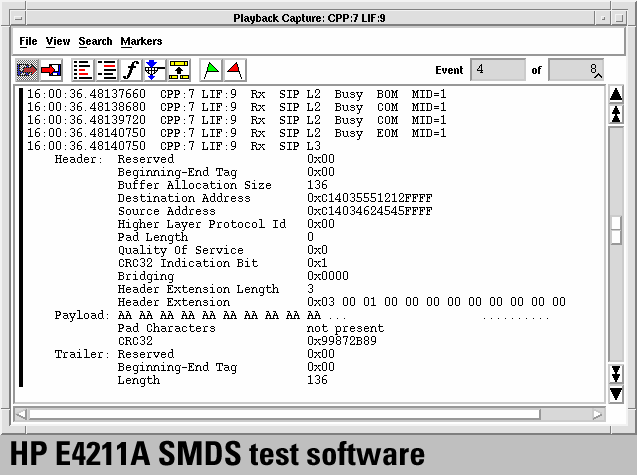637x475 pixels.
Task: Click the red arrow capture toolbar icon
Action: tap(51, 70)
